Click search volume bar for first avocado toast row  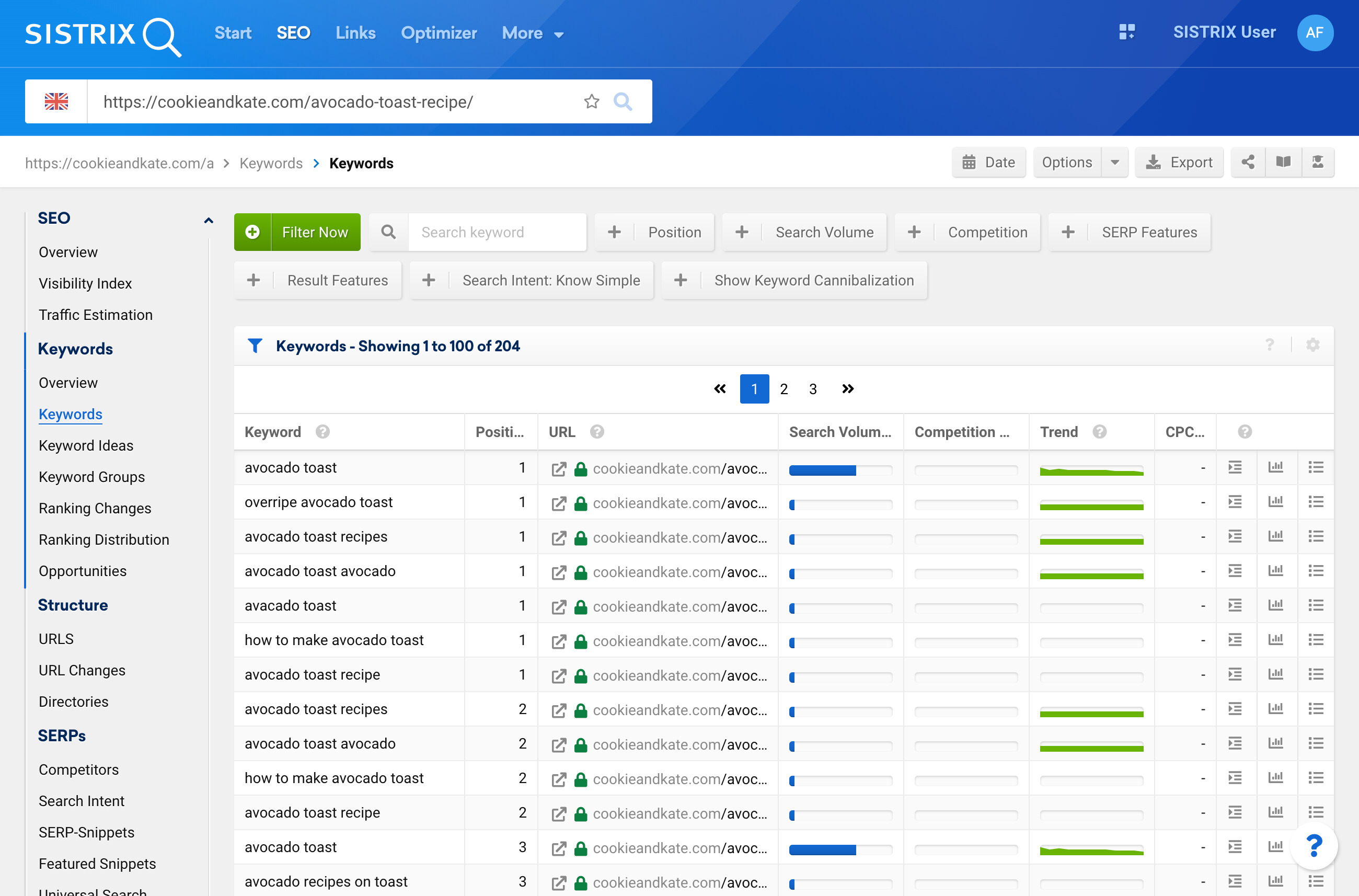click(x=840, y=470)
